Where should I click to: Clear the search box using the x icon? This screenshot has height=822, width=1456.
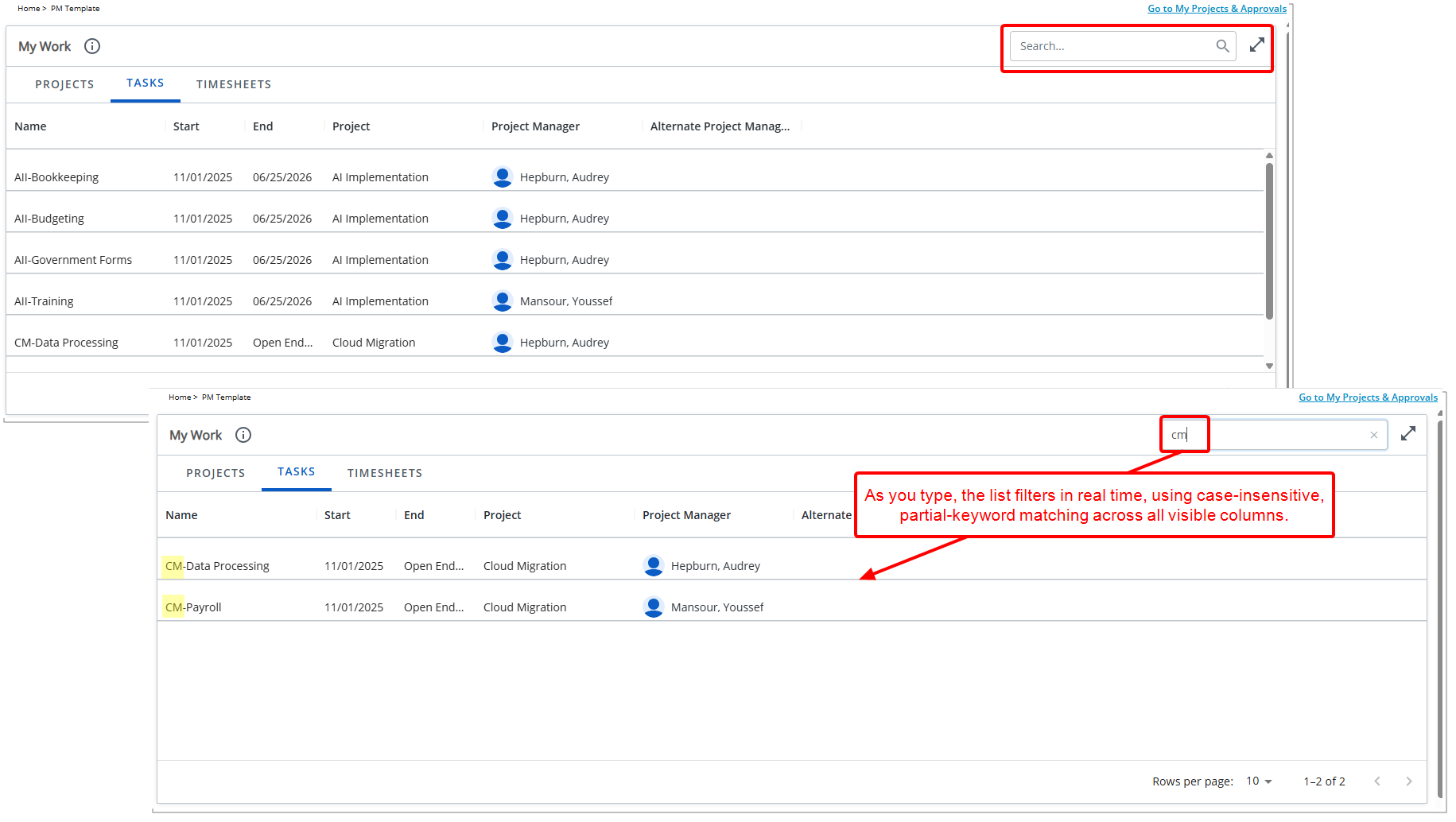tap(1373, 434)
